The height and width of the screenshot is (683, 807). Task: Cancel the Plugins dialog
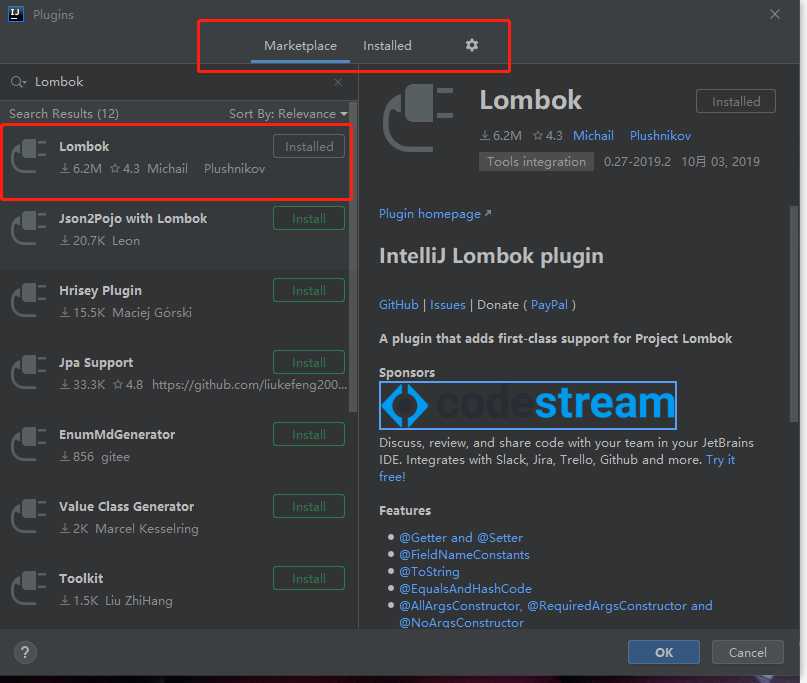(x=748, y=652)
